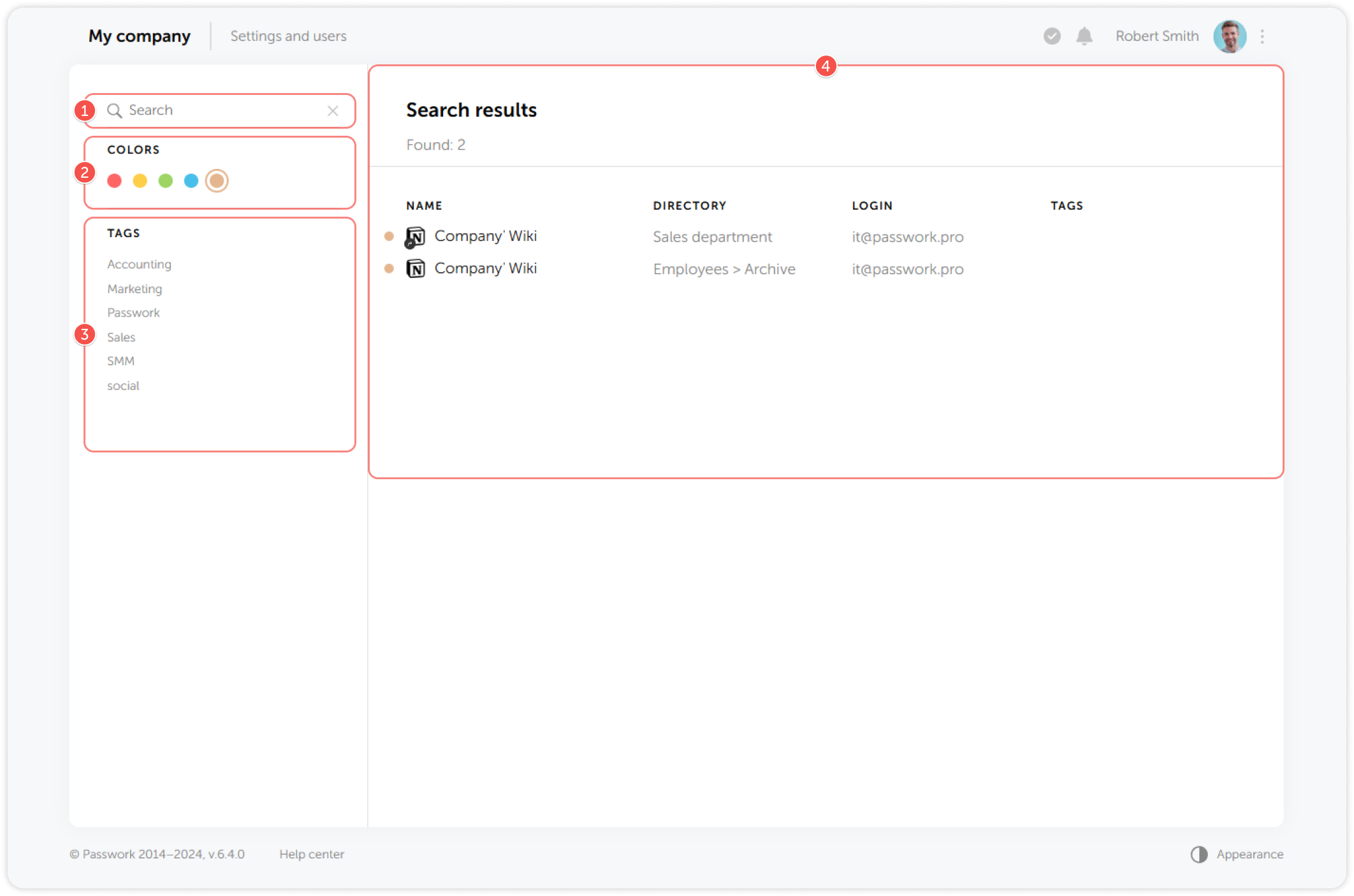Switch to Settings and users
This screenshot has height=896, width=1354.
click(x=288, y=36)
